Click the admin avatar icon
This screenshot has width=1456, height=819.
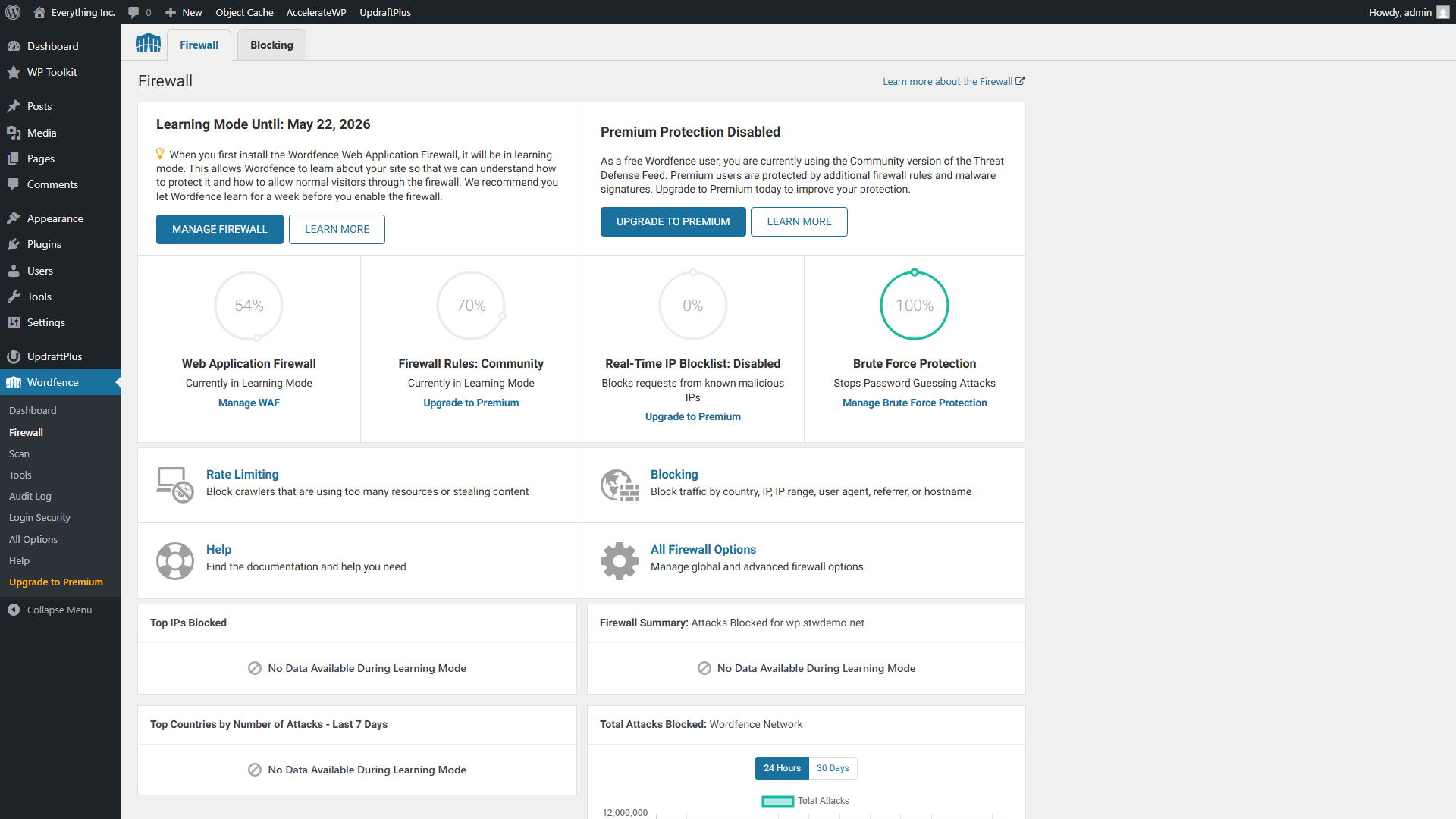coord(1443,12)
